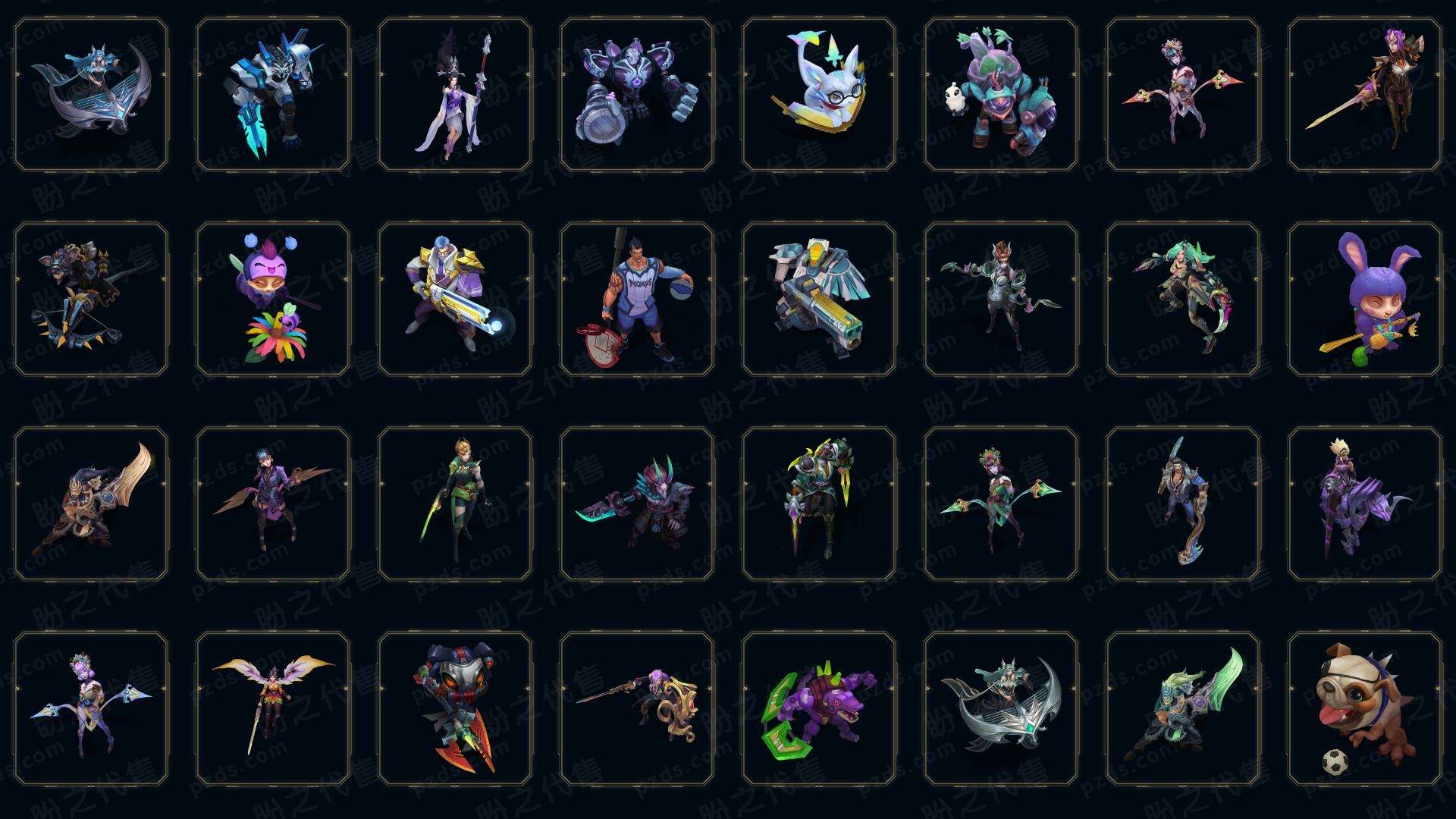The image size is (1456, 819).
Task: Select the winged woman with golden sword
Action: click(x=273, y=708)
